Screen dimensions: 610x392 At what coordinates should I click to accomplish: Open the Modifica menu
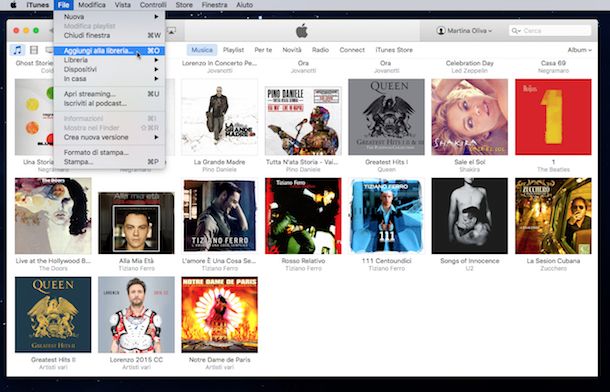point(92,5)
